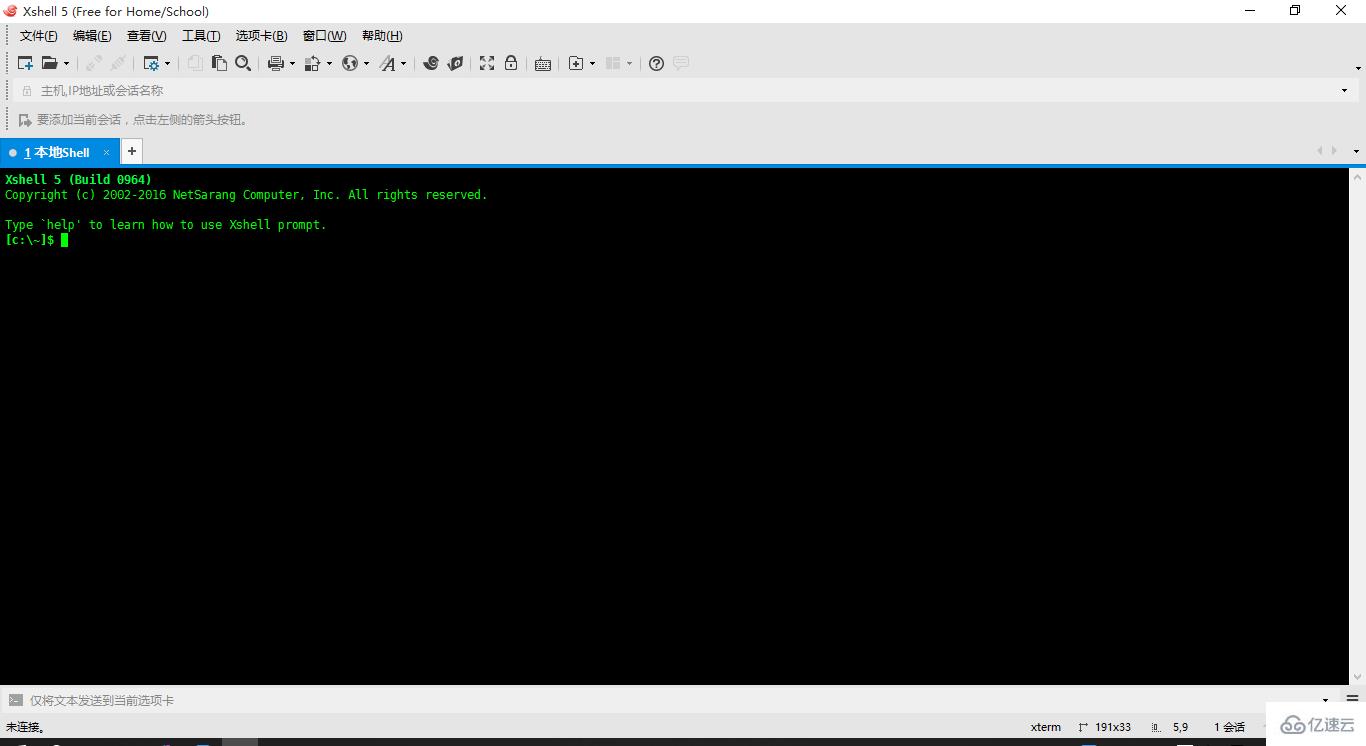Create a new session with the New toolbar icon
The height and width of the screenshot is (746, 1366).
(25, 63)
